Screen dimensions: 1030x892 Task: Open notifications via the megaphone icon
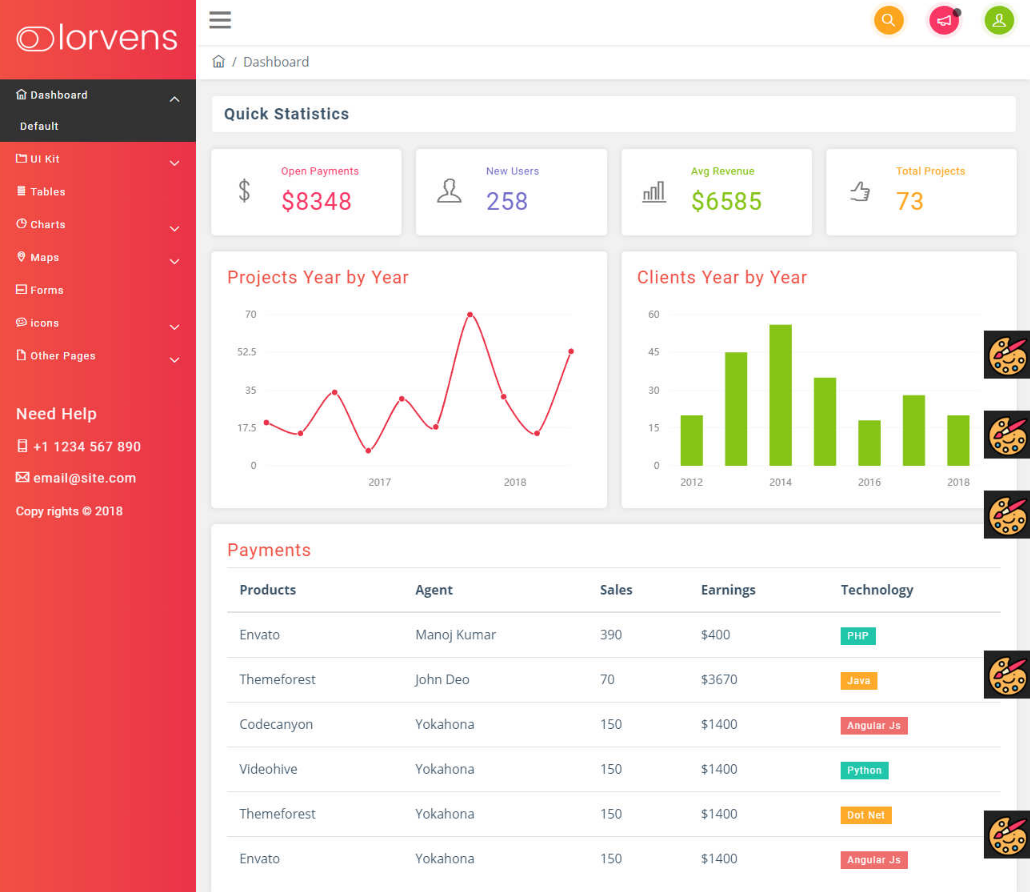click(944, 21)
